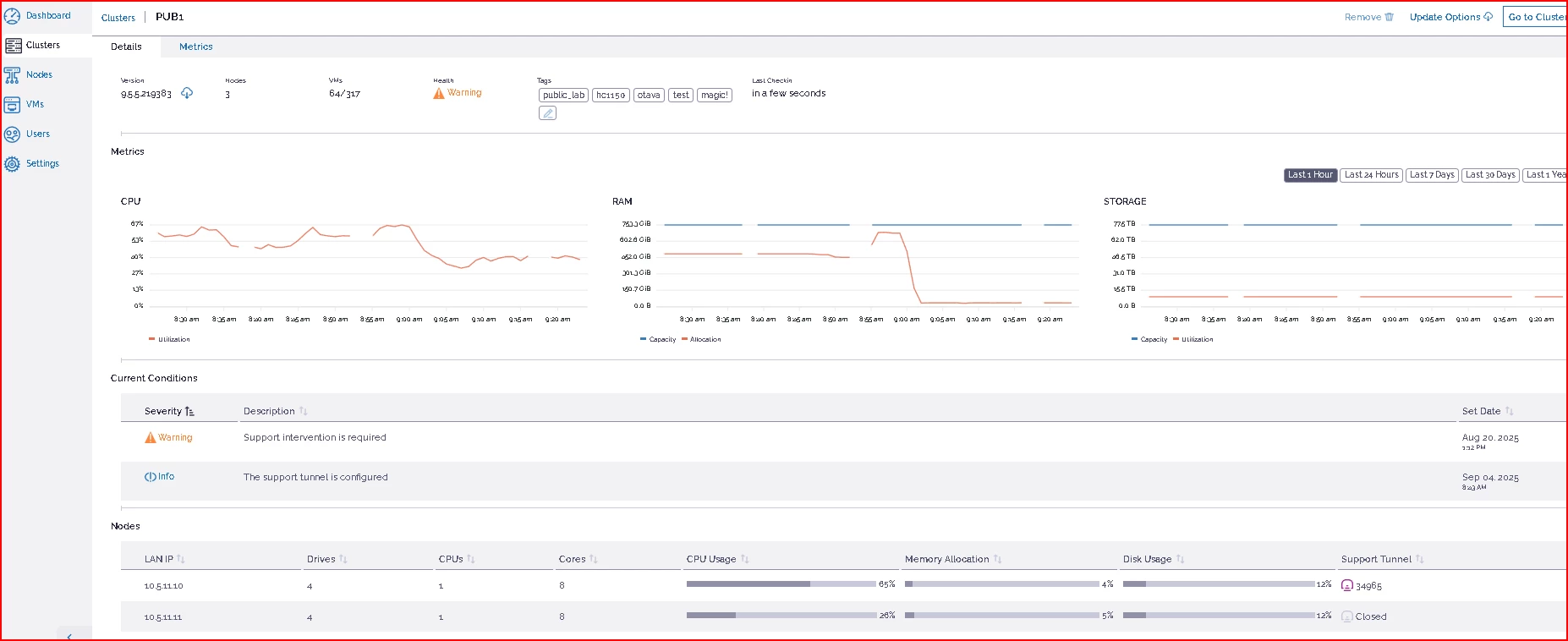
Task: Open the Users sidebar icon
Action: (12, 134)
